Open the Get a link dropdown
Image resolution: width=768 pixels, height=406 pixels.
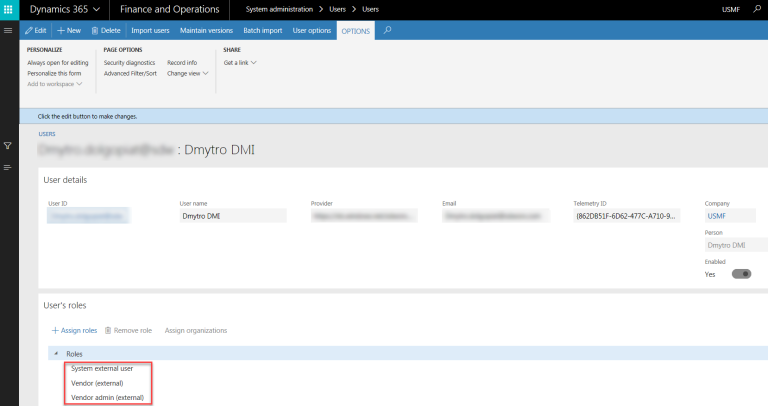coord(240,63)
